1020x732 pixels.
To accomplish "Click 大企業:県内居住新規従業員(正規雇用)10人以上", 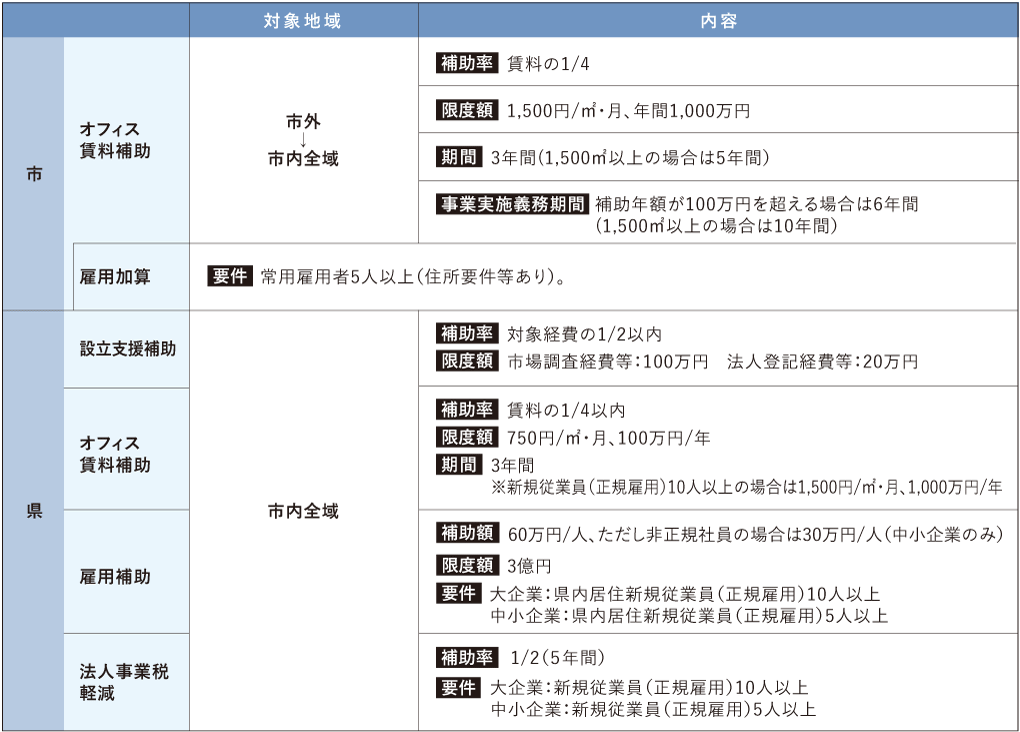I will (x=685, y=594).
